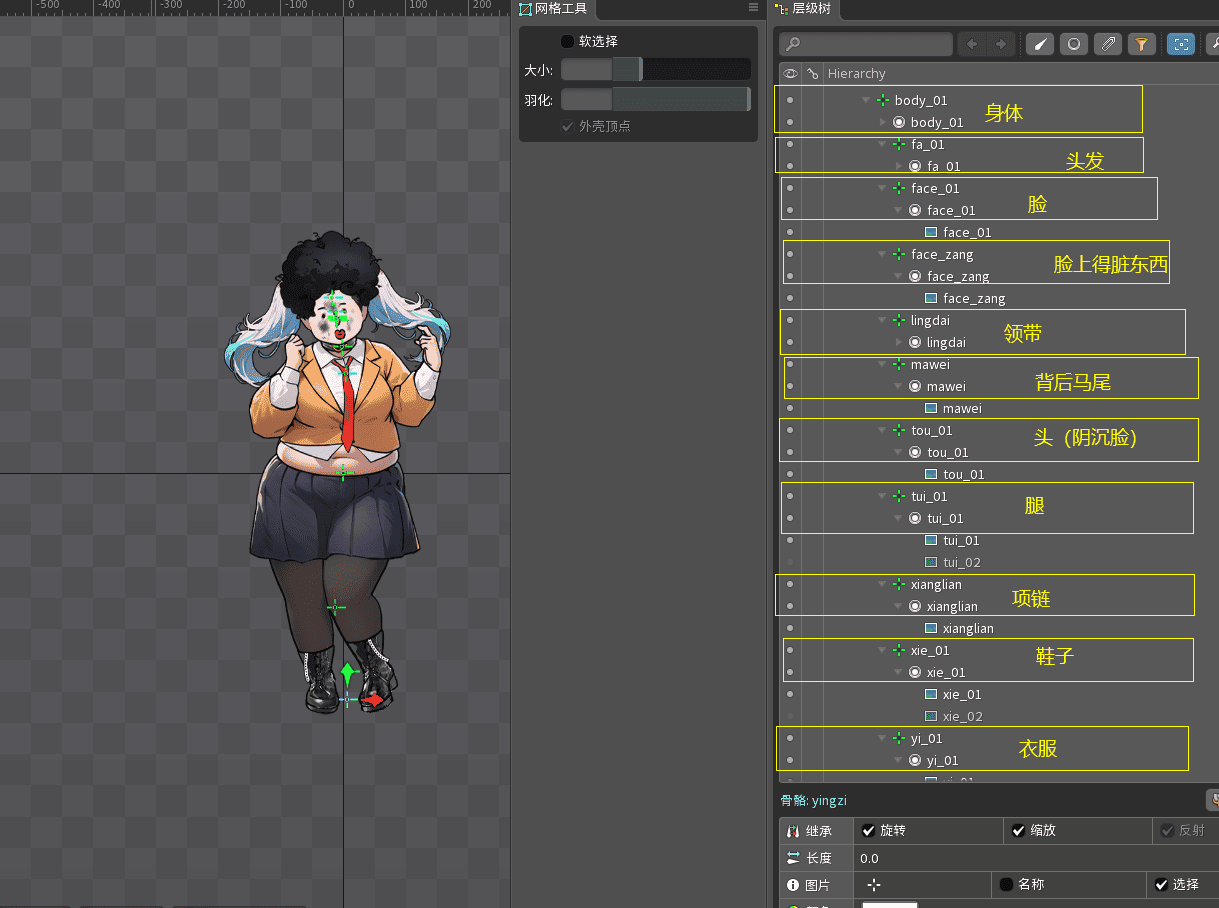1219x908 pixels.
Task: Collapse the tou_01 slot node
Action: click(x=898, y=453)
